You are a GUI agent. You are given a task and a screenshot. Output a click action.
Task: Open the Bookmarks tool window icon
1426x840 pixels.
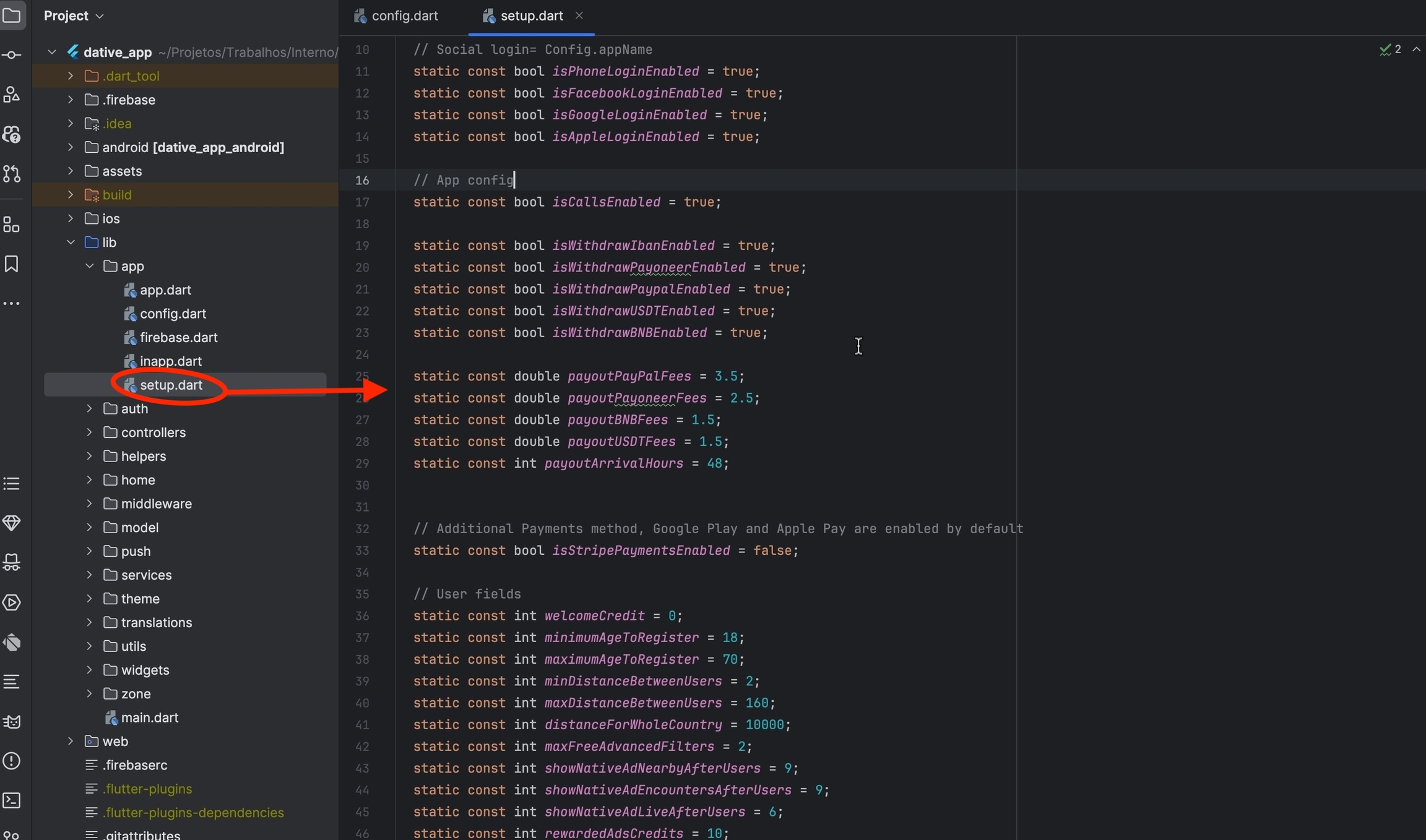pos(12,264)
